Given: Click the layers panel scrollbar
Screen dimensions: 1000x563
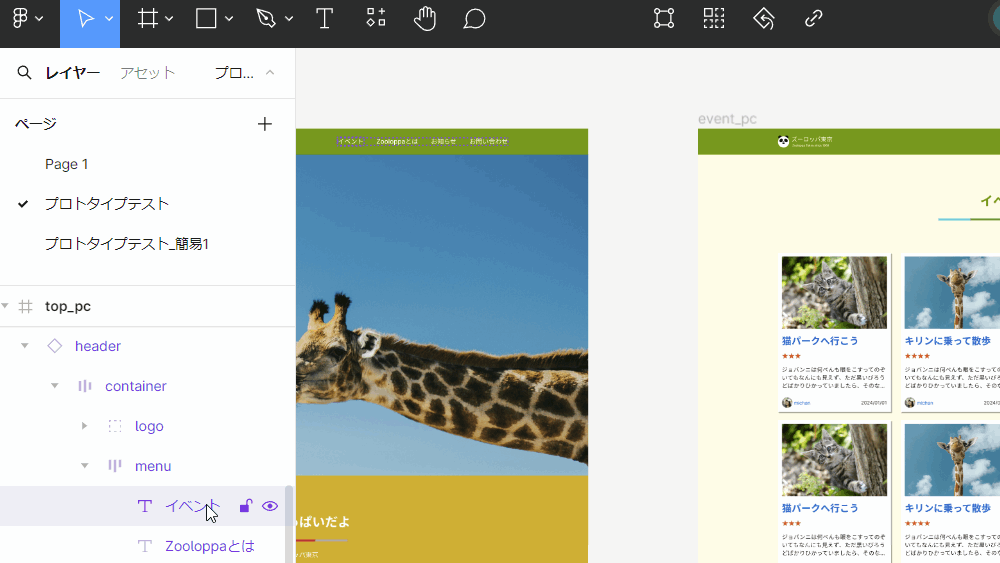Looking at the screenshot, I should [x=289, y=523].
